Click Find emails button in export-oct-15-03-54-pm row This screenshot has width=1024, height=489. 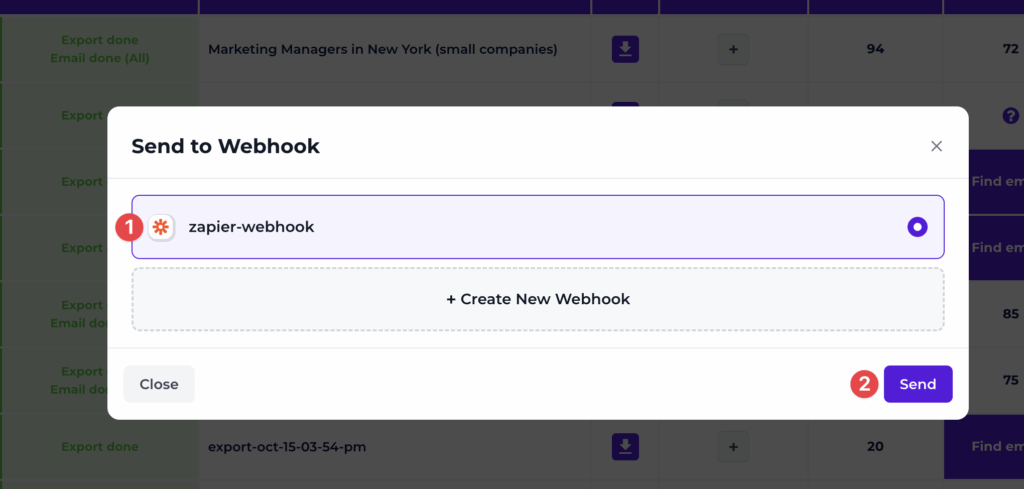click(984, 447)
